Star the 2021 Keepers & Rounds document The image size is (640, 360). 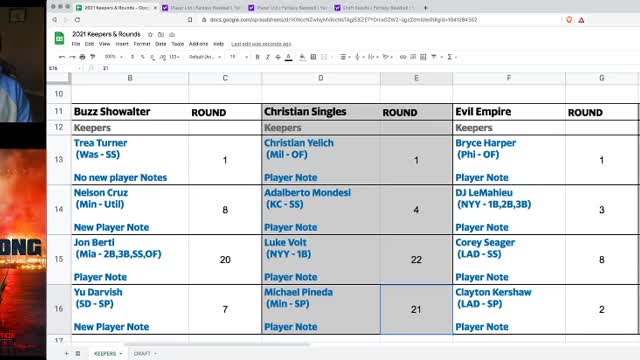[150, 34]
